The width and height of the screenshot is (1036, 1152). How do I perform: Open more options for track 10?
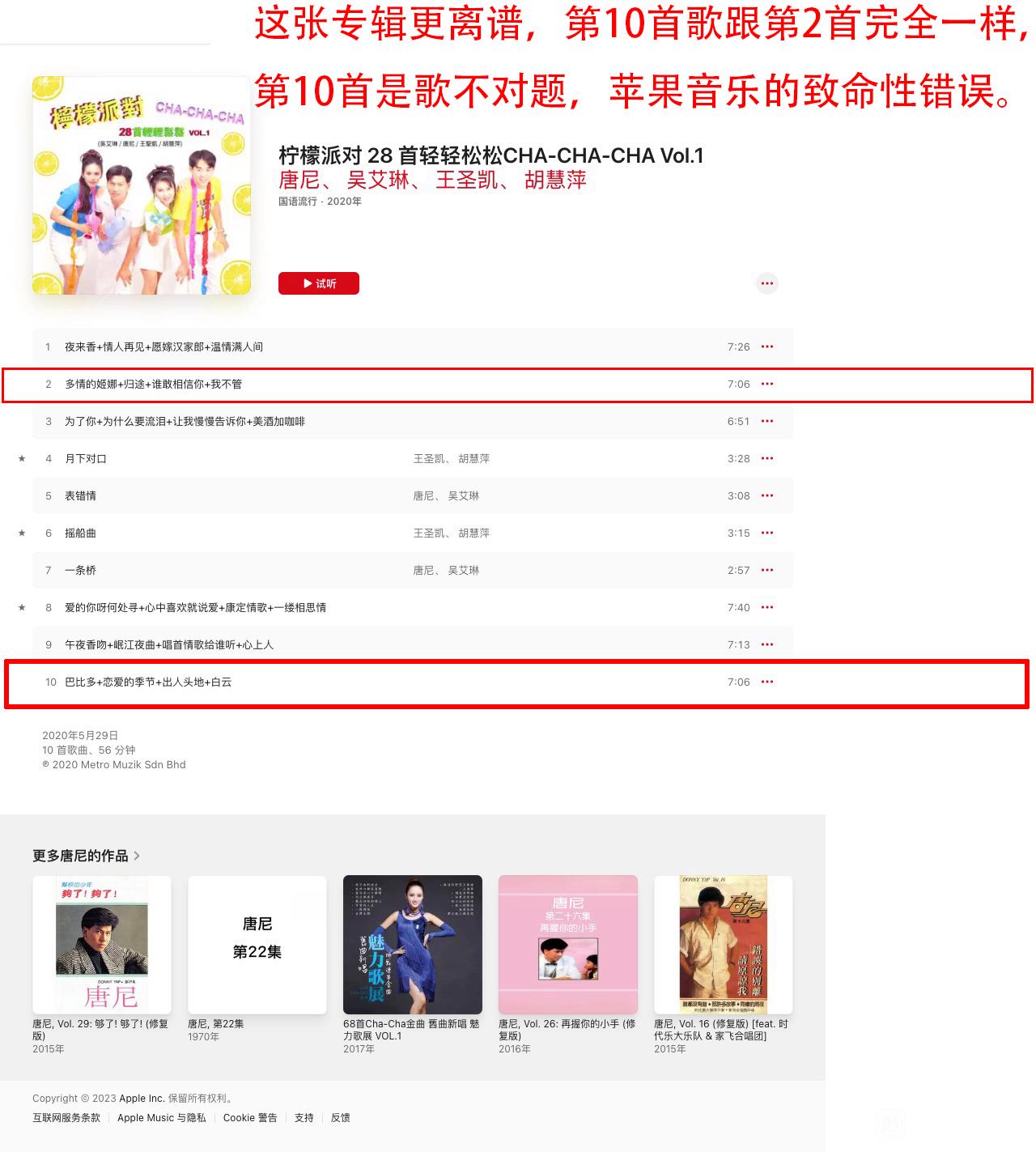pyautogui.click(x=767, y=682)
